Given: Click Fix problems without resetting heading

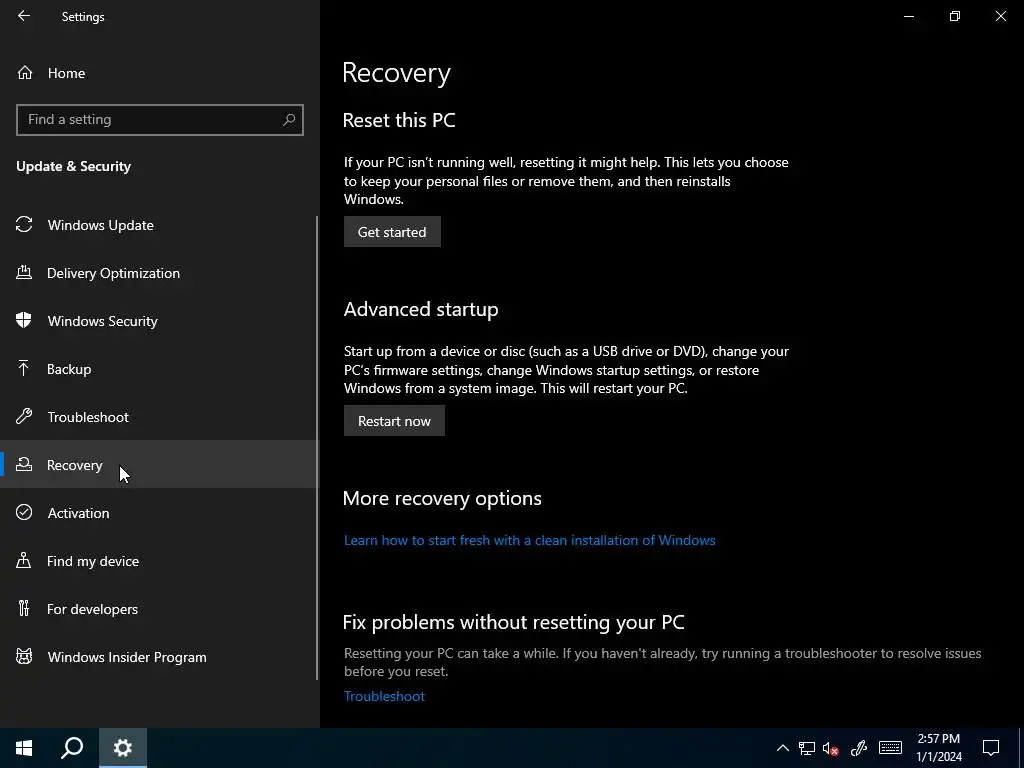Looking at the screenshot, I should pyautogui.click(x=514, y=622).
